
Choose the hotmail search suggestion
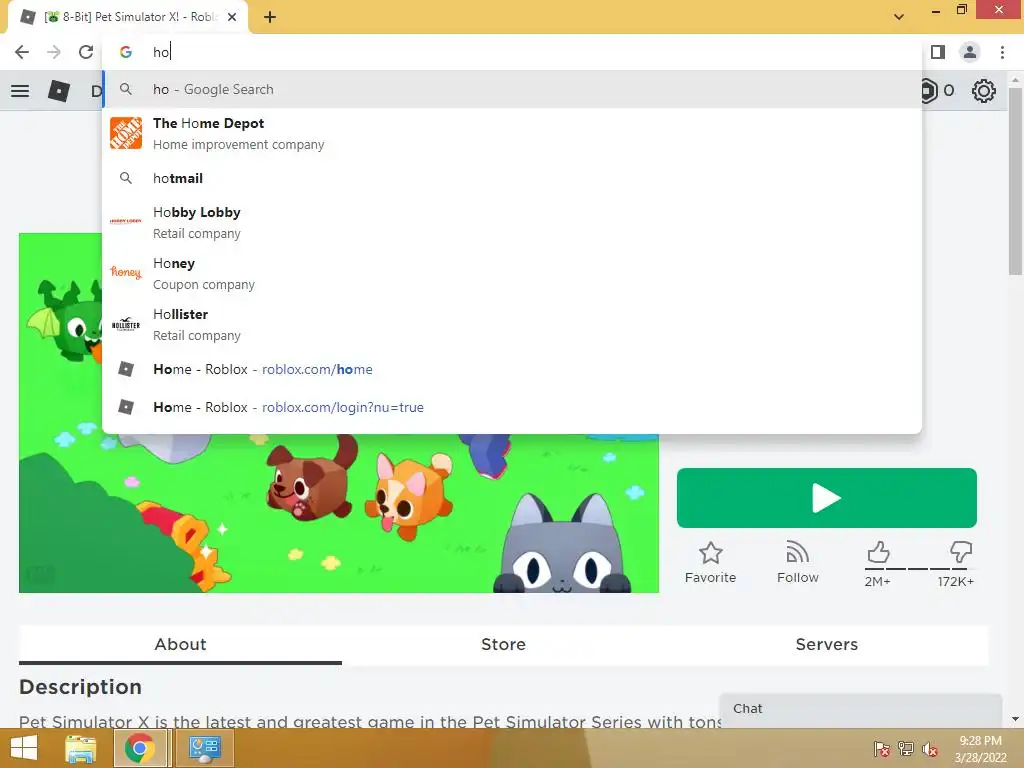click(x=512, y=178)
